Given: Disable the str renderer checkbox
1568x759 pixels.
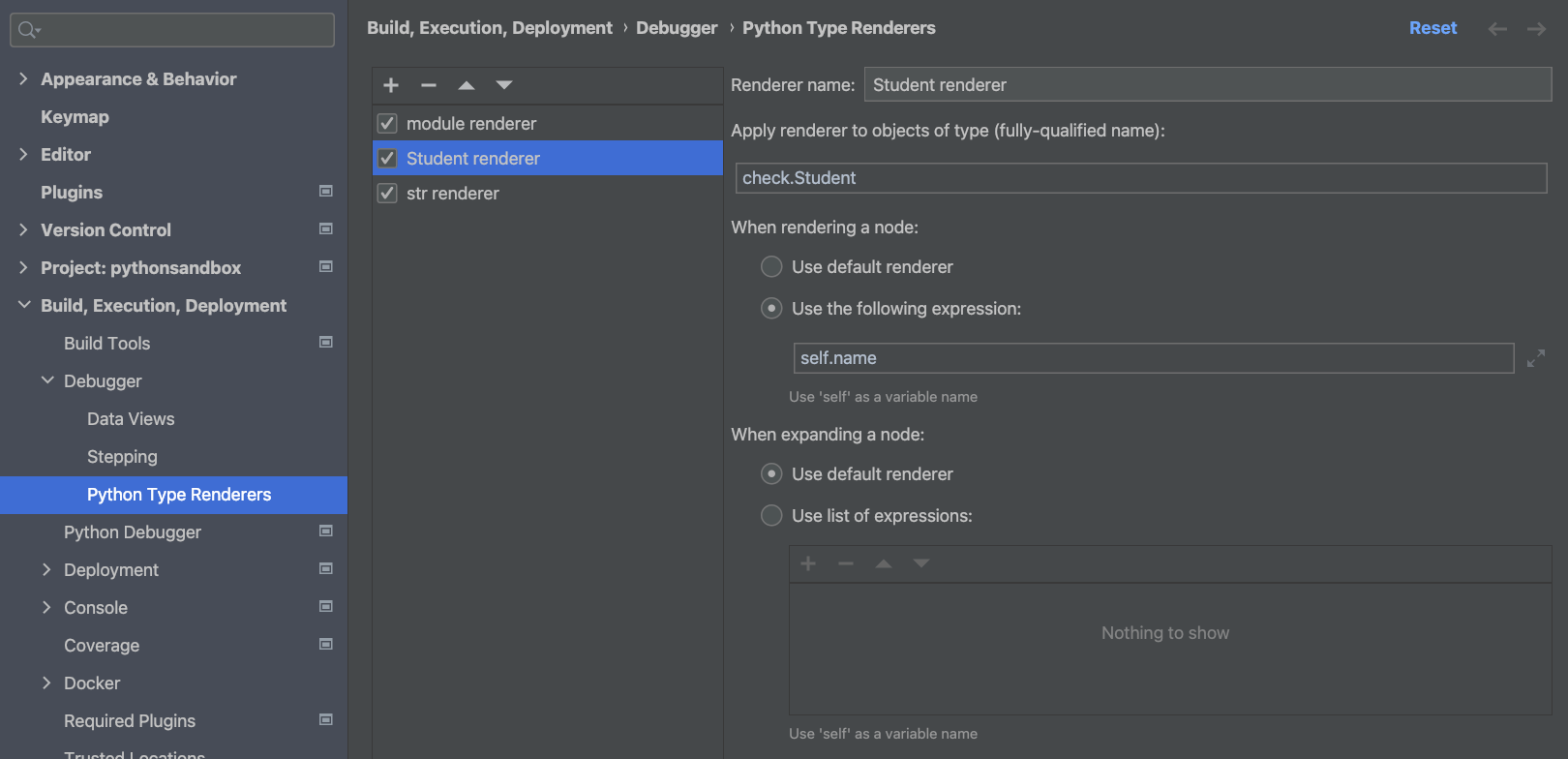Looking at the screenshot, I should [x=387, y=193].
